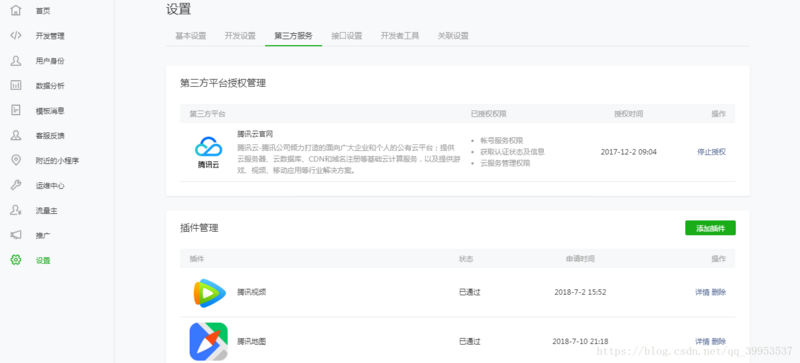Select 推广 in the sidebar

(43, 236)
